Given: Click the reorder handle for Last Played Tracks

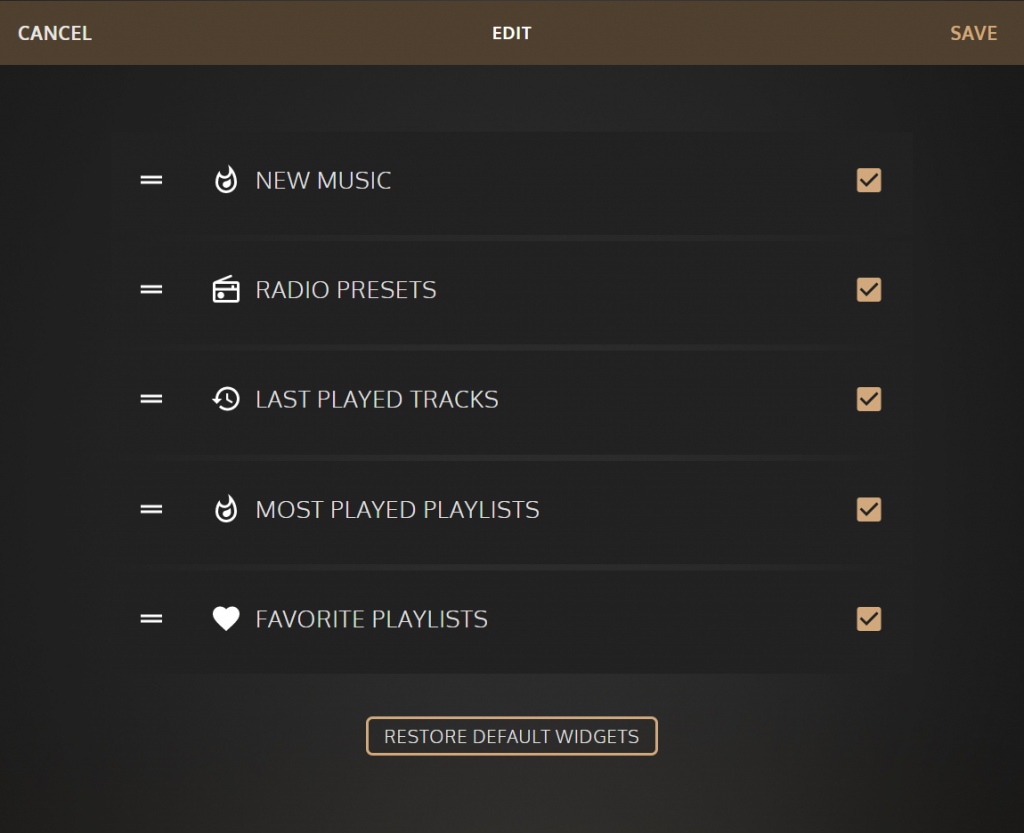Looking at the screenshot, I should [151, 399].
